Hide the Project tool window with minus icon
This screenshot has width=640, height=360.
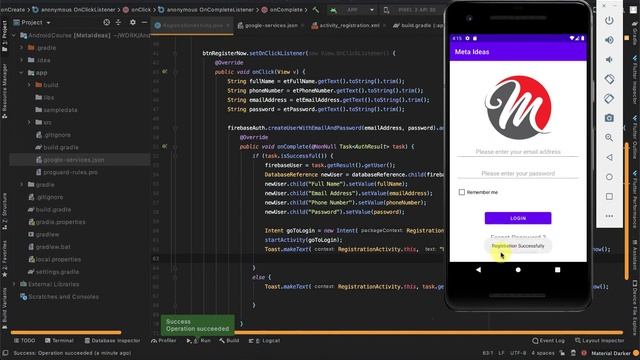(144, 22)
